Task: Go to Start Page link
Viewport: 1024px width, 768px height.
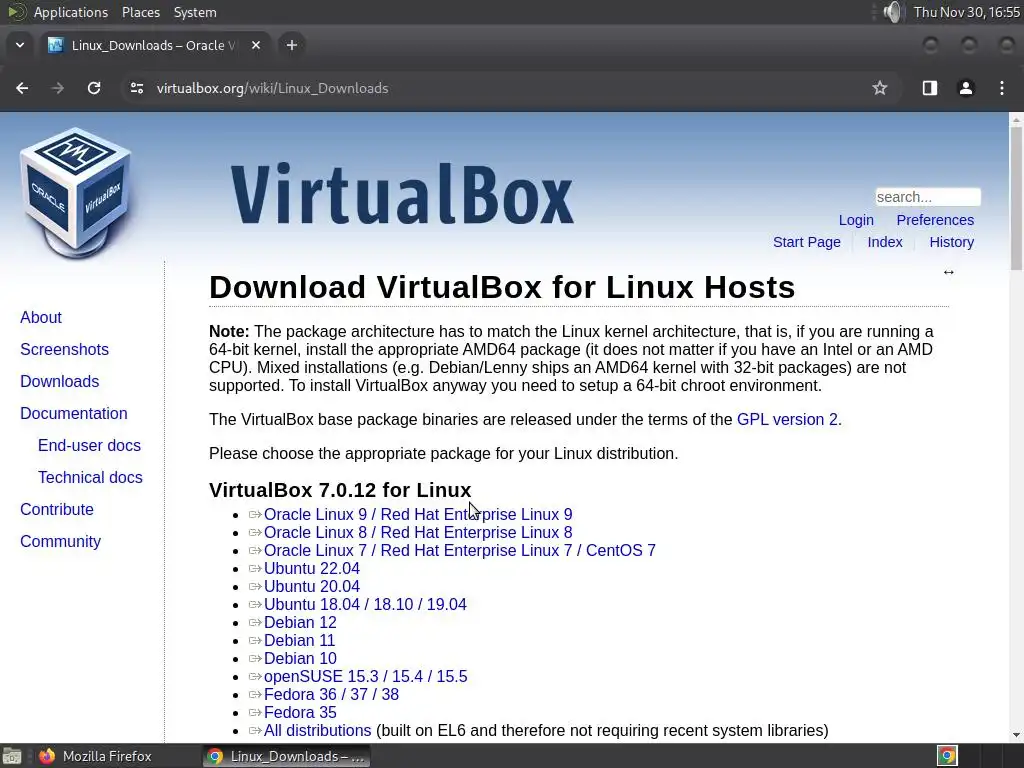Action: point(807,242)
